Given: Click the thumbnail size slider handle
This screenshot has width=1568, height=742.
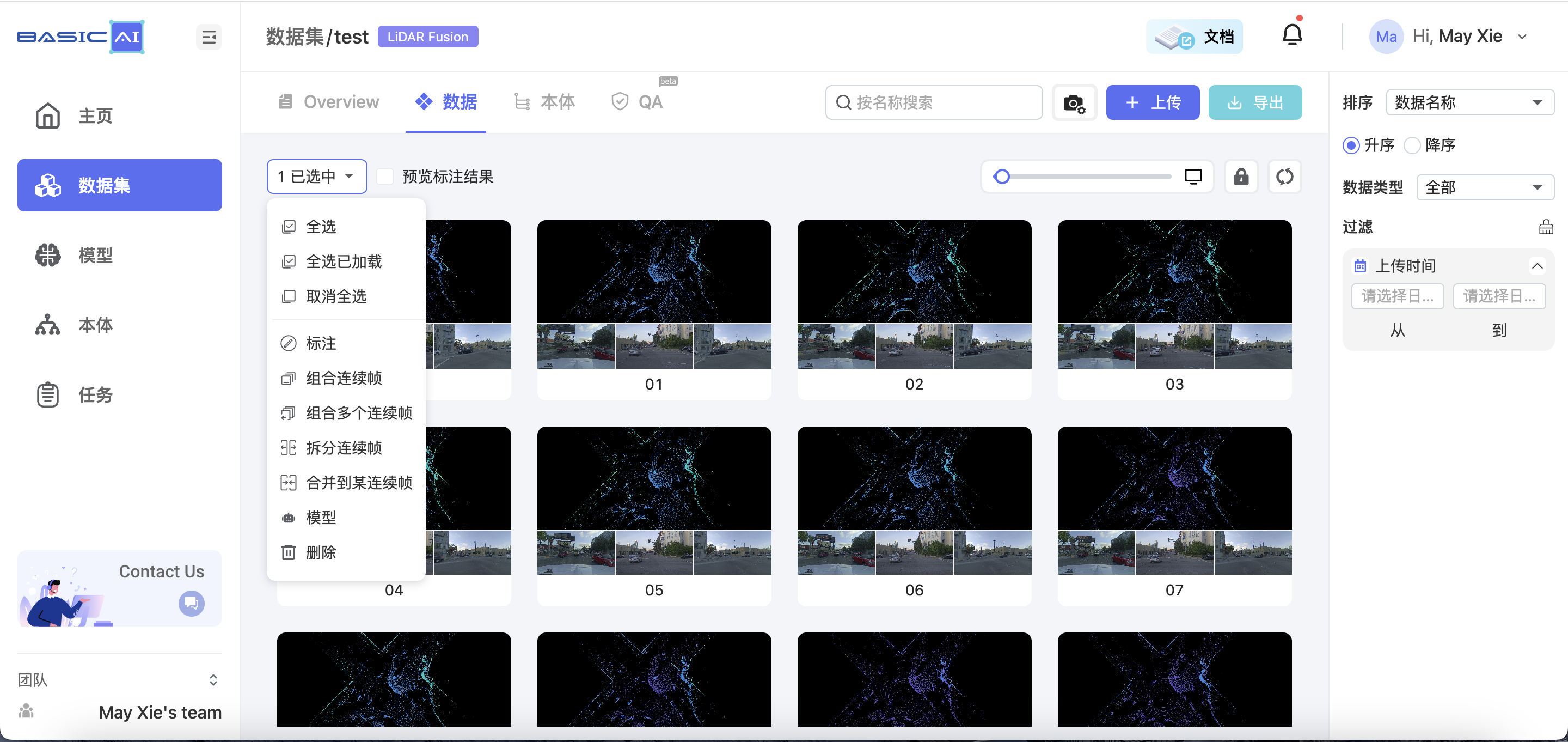Looking at the screenshot, I should coord(1001,177).
